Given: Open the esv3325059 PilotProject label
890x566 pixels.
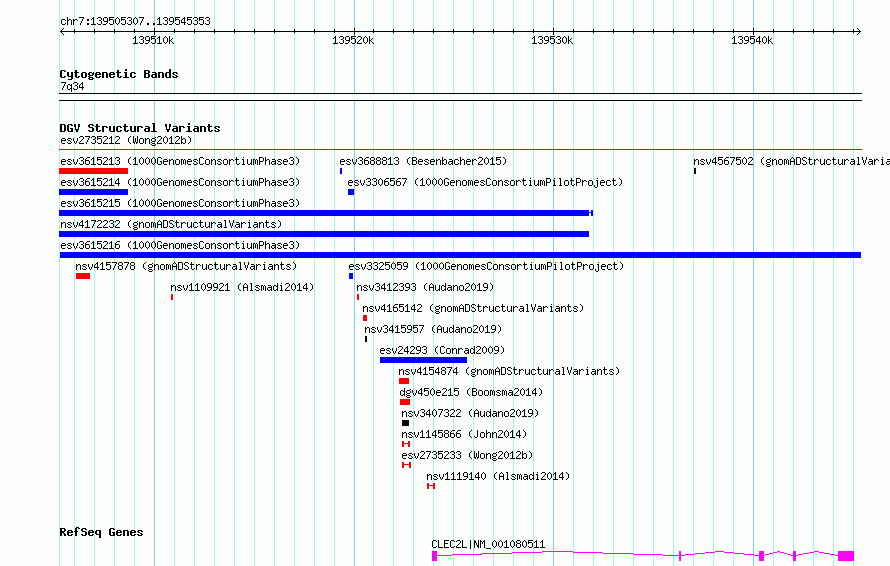Looking at the screenshot, I should pyautogui.click(x=486, y=266).
